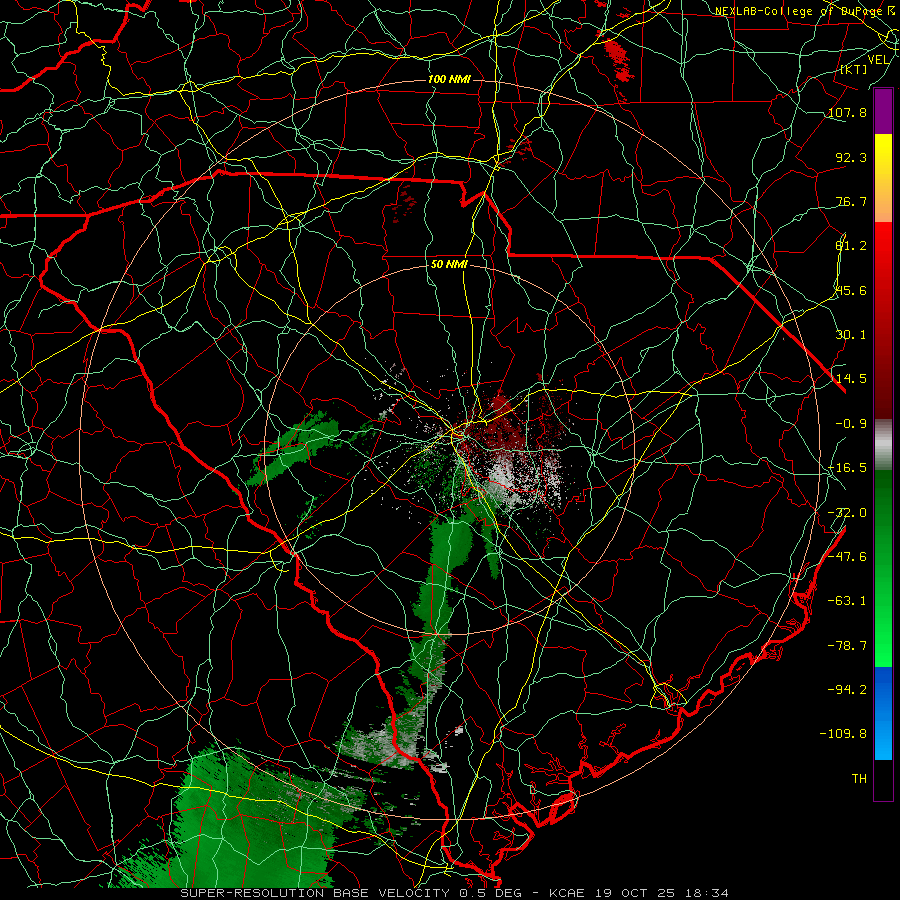This screenshot has height=900, width=900.
Task: Pick the blue segment of the velocity scale
Action: [x=883, y=713]
